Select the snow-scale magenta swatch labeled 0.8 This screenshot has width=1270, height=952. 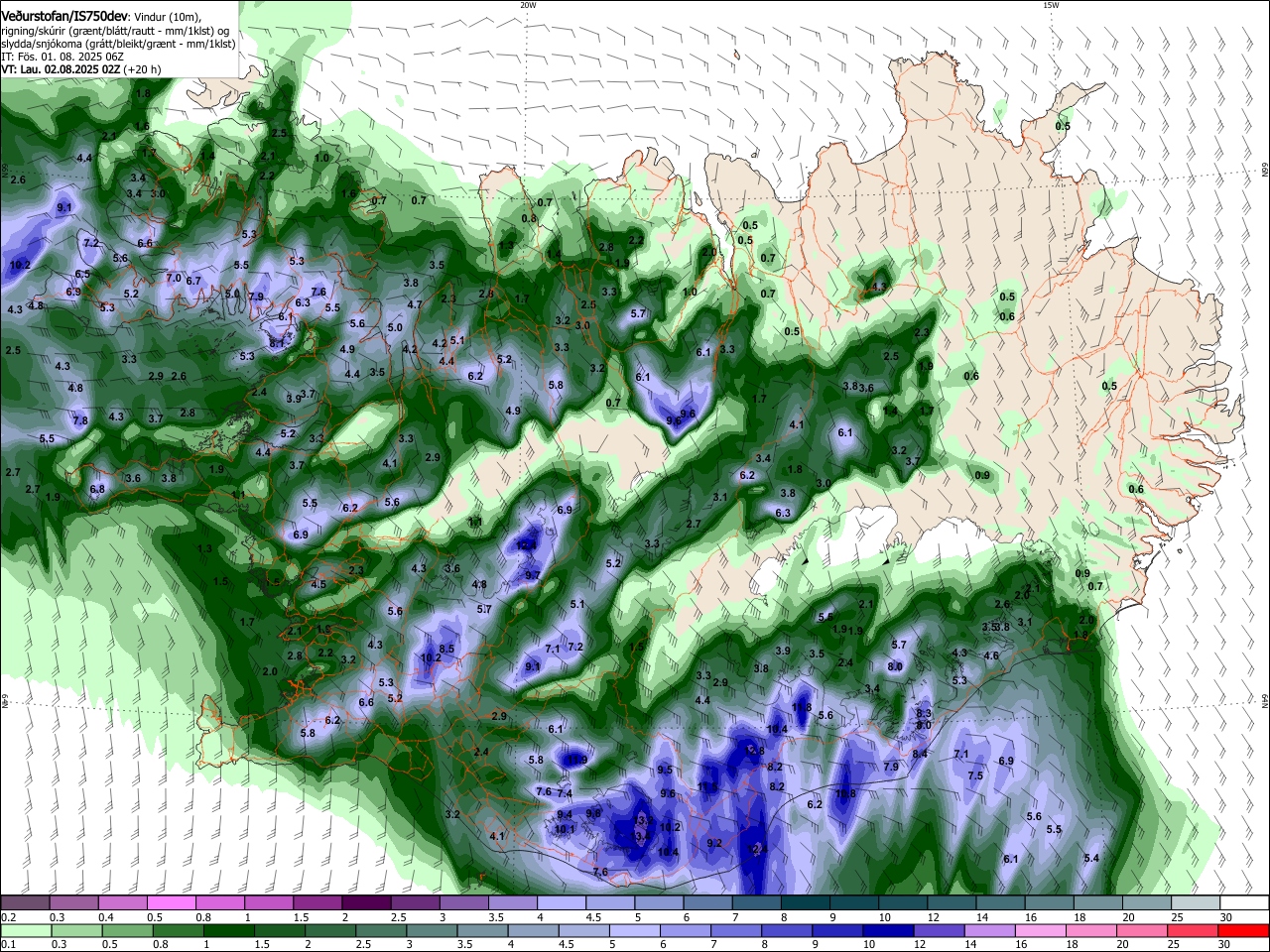pos(219,903)
